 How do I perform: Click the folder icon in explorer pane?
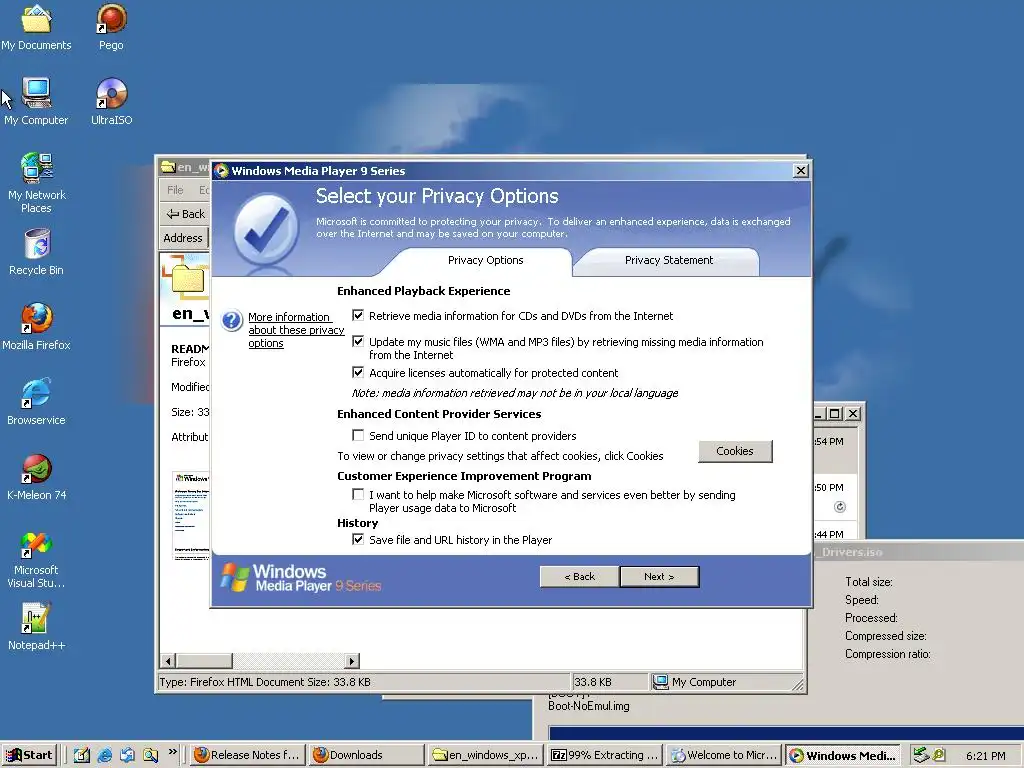pos(186,278)
